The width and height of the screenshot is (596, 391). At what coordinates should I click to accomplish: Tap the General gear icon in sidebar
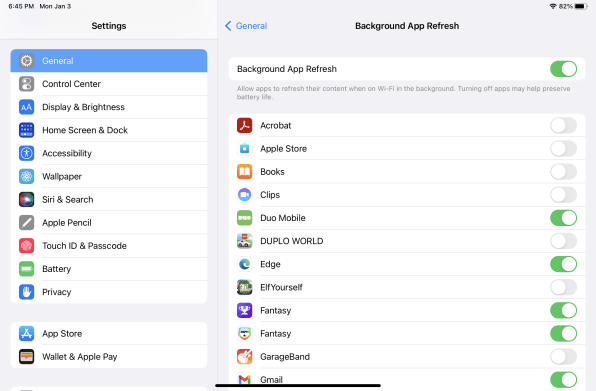point(27,61)
